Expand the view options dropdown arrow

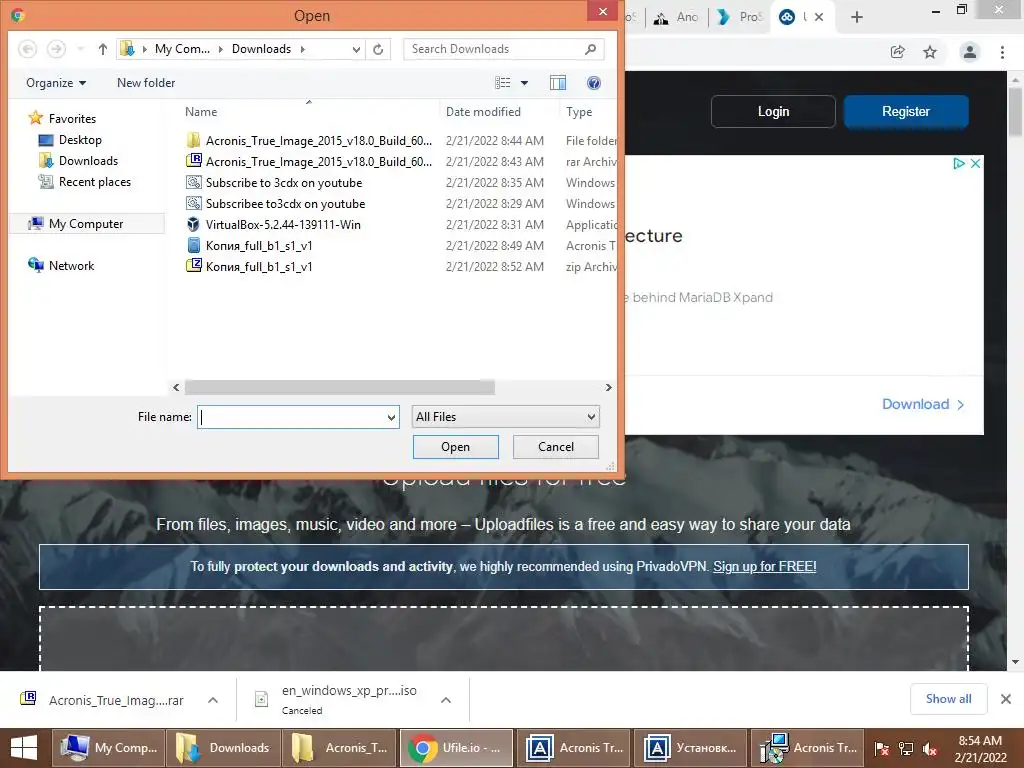tap(524, 83)
